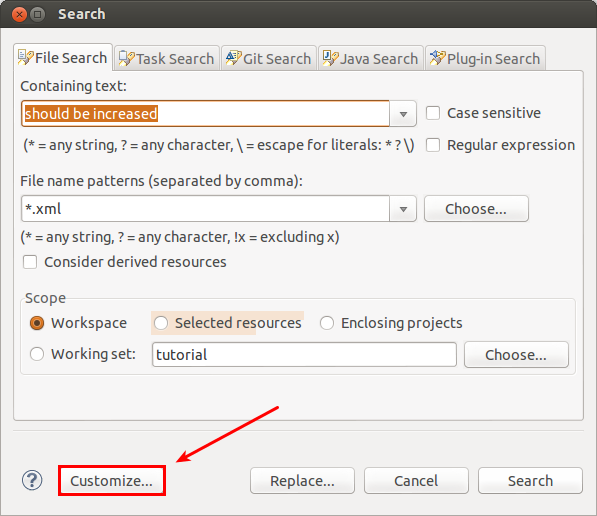Open the Customize dialog
This screenshot has width=597, height=516.
(112, 481)
